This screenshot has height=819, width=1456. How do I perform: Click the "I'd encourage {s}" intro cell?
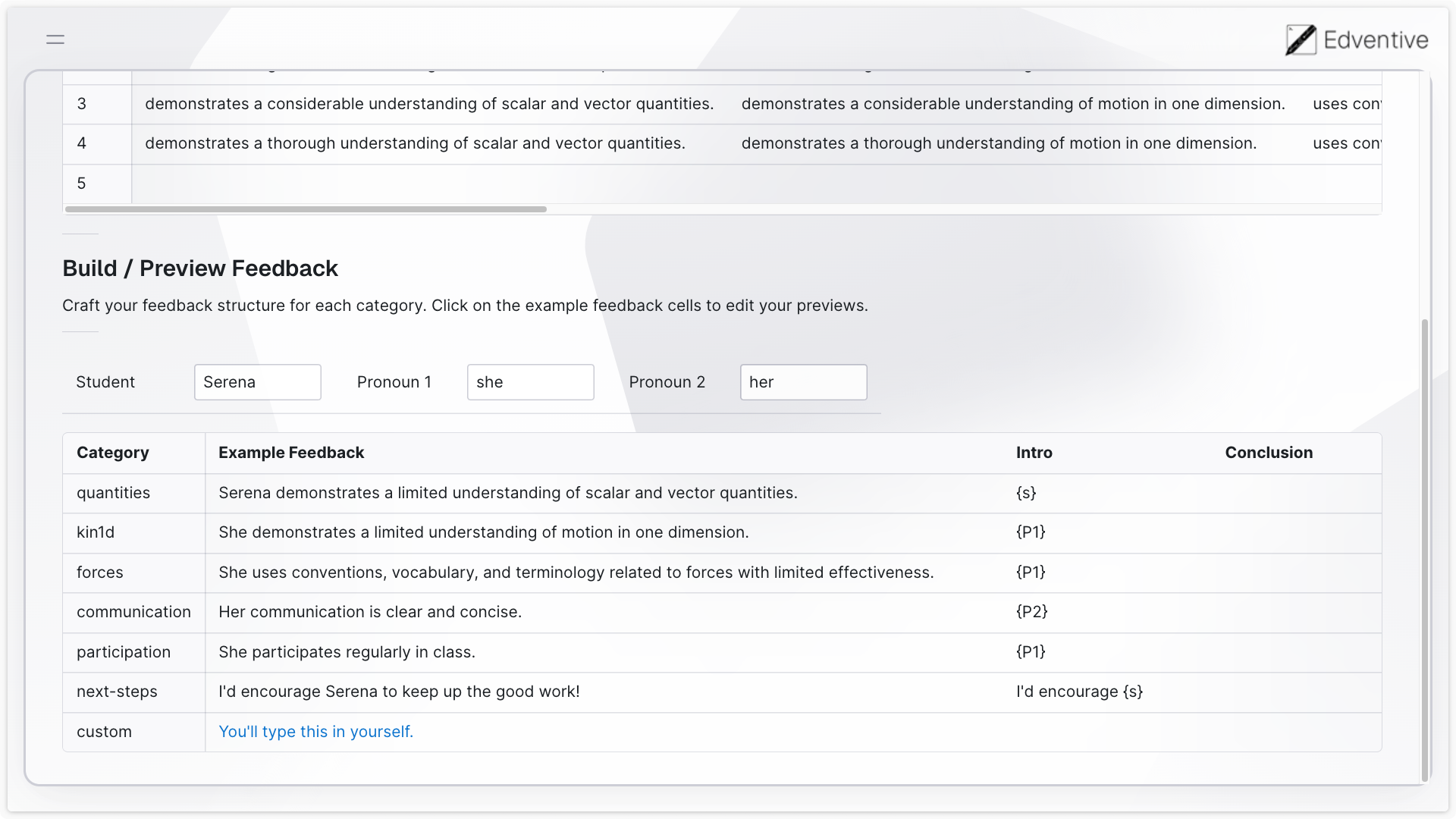pos(1107,692)
